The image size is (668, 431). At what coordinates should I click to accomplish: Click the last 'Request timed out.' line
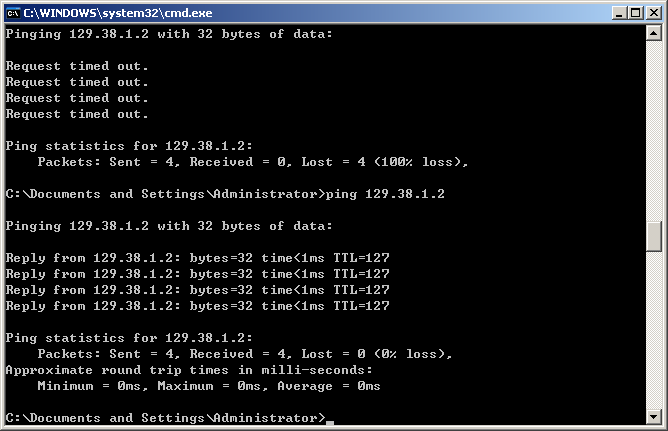(x=77, y=114)
